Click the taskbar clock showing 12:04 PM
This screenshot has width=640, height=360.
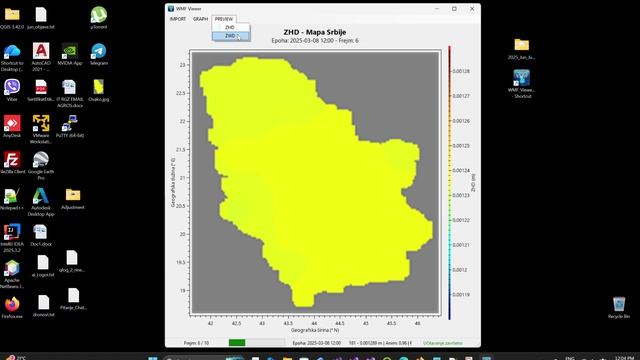tap(624, 358)
